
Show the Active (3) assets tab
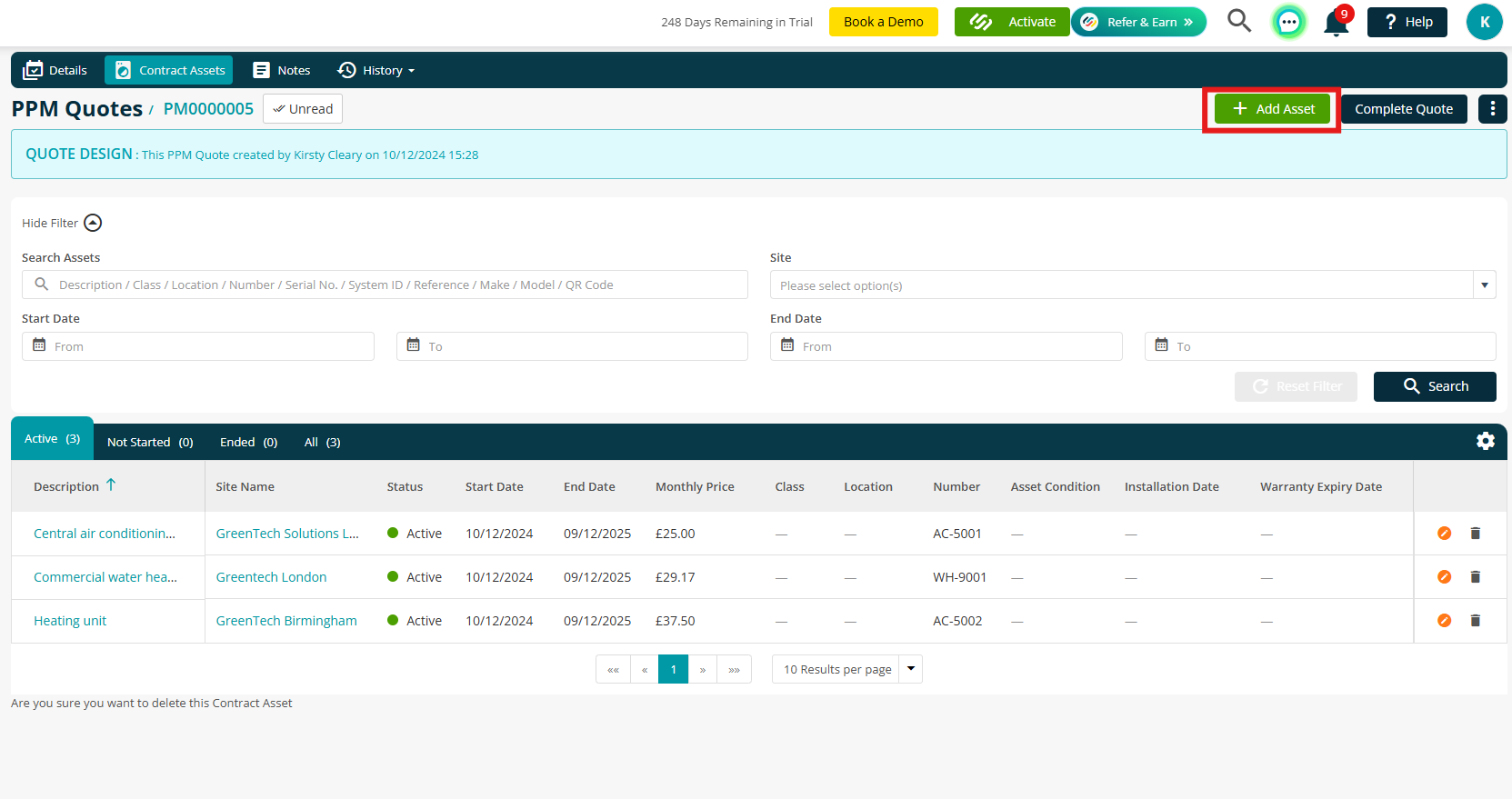(x=52, y=439)
